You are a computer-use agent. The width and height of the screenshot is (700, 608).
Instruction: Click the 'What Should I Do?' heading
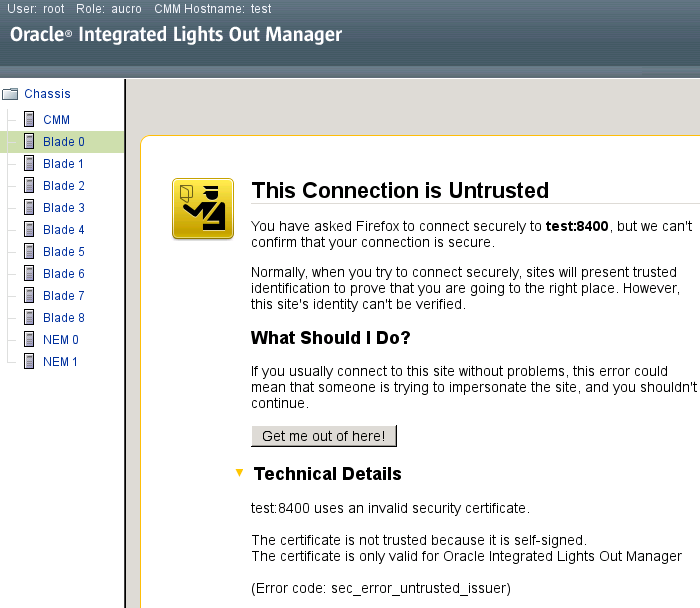pos(330,337)
